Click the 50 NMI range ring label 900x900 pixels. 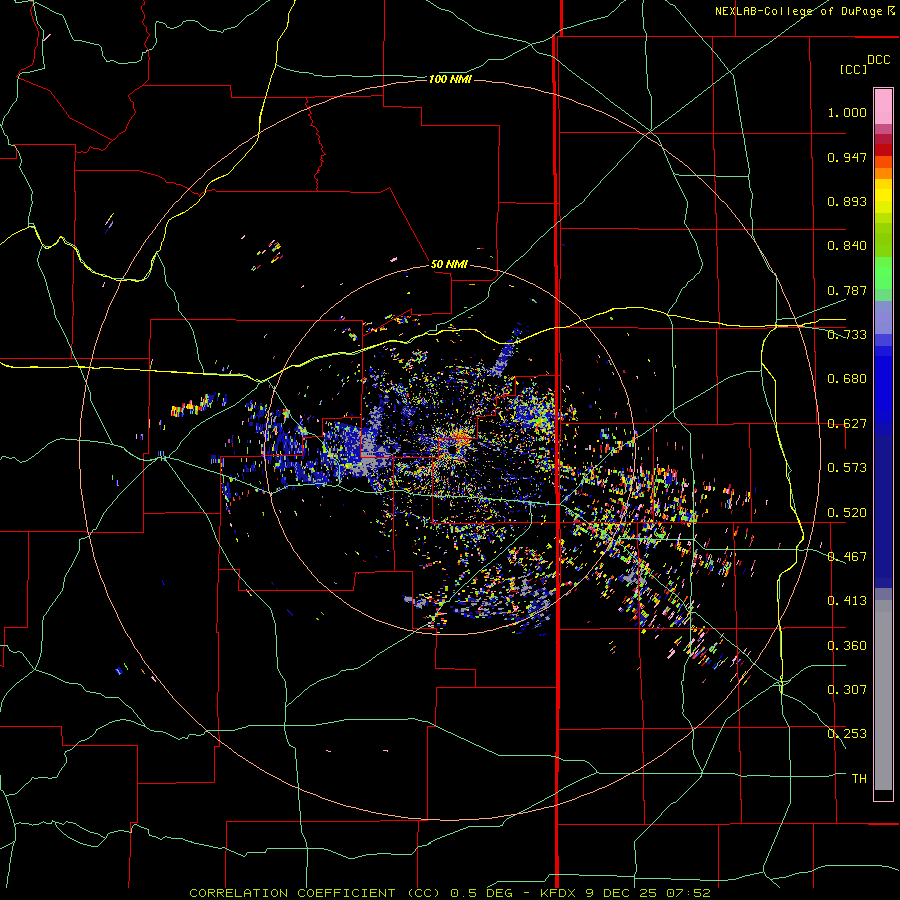point(449,265)
